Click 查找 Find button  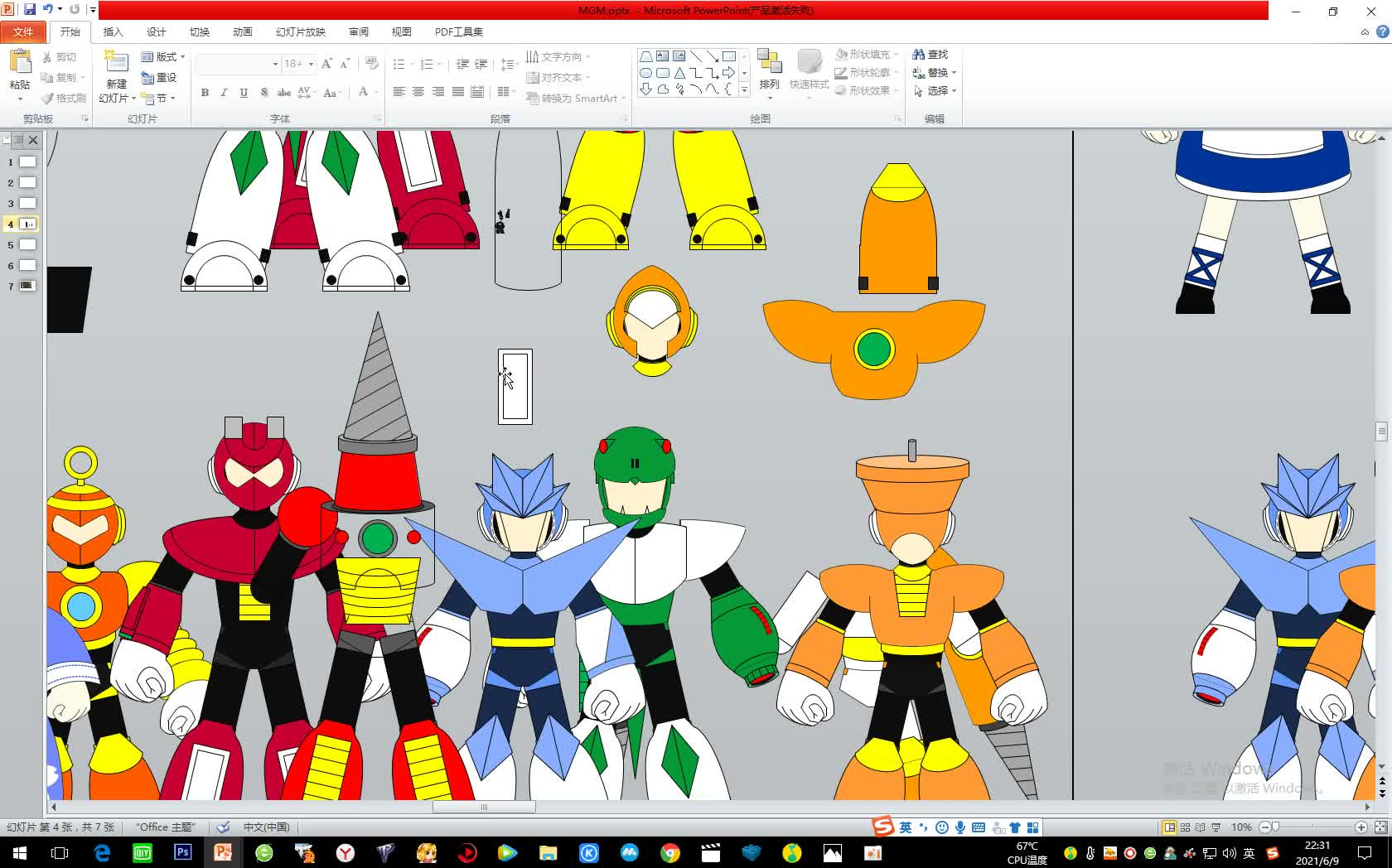[x=930, y=55]
